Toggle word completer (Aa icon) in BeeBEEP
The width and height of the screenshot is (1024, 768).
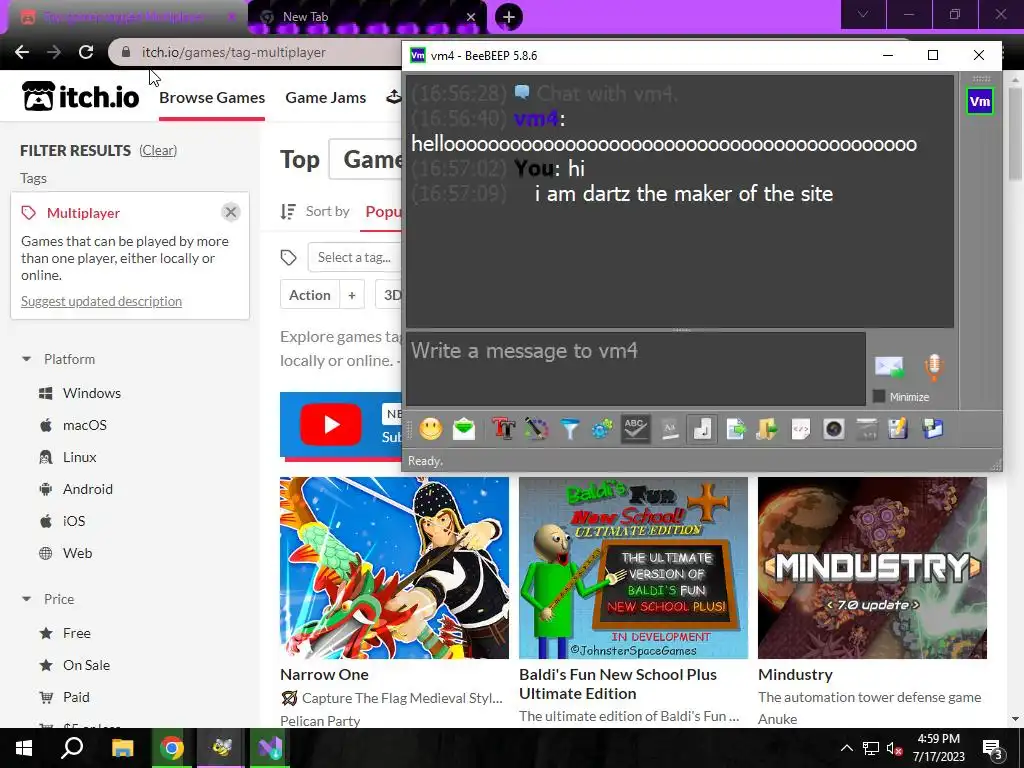click(669, 429)
